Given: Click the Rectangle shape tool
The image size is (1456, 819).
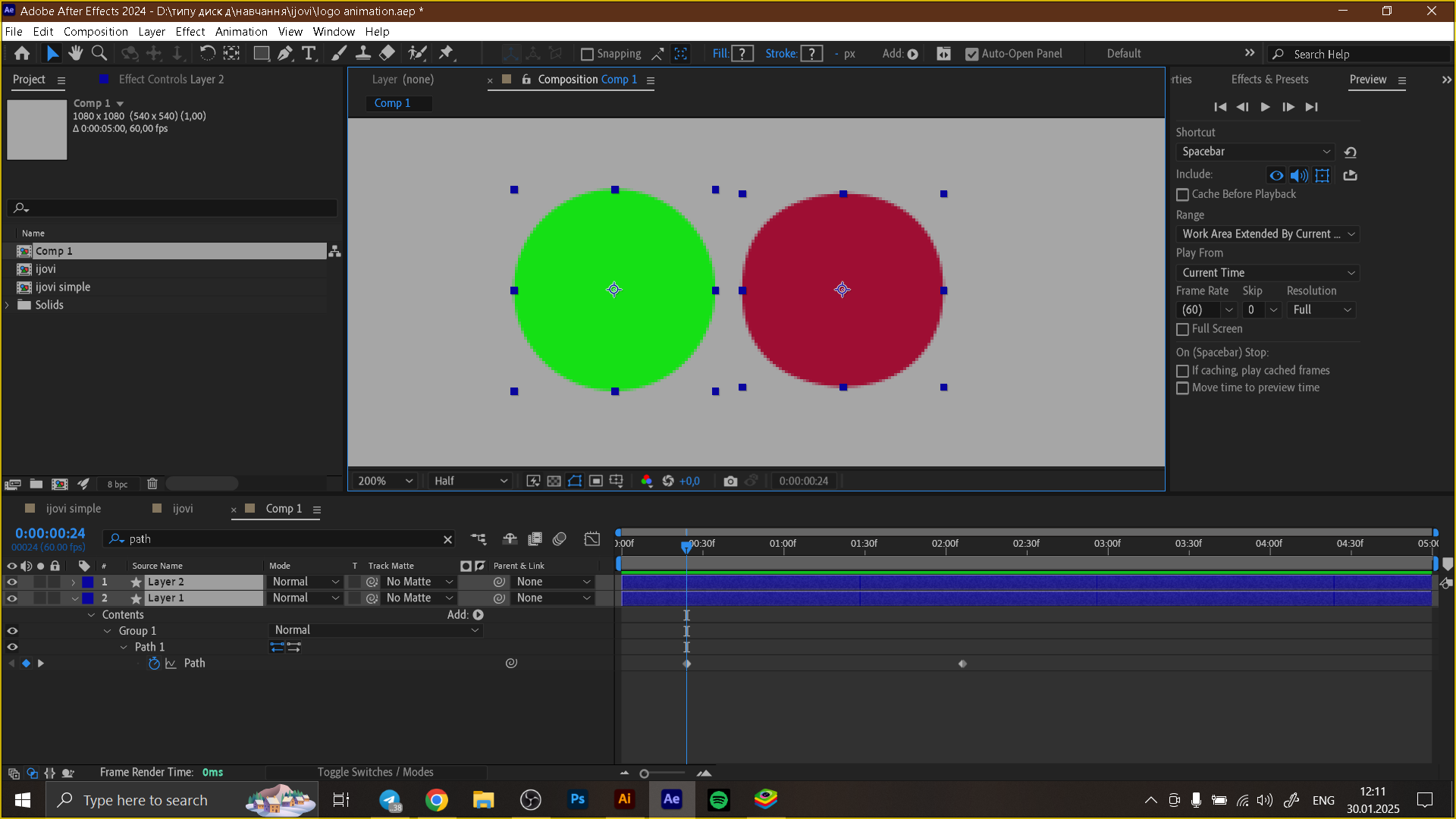Looking at the screenshot, I should [261, 53].
